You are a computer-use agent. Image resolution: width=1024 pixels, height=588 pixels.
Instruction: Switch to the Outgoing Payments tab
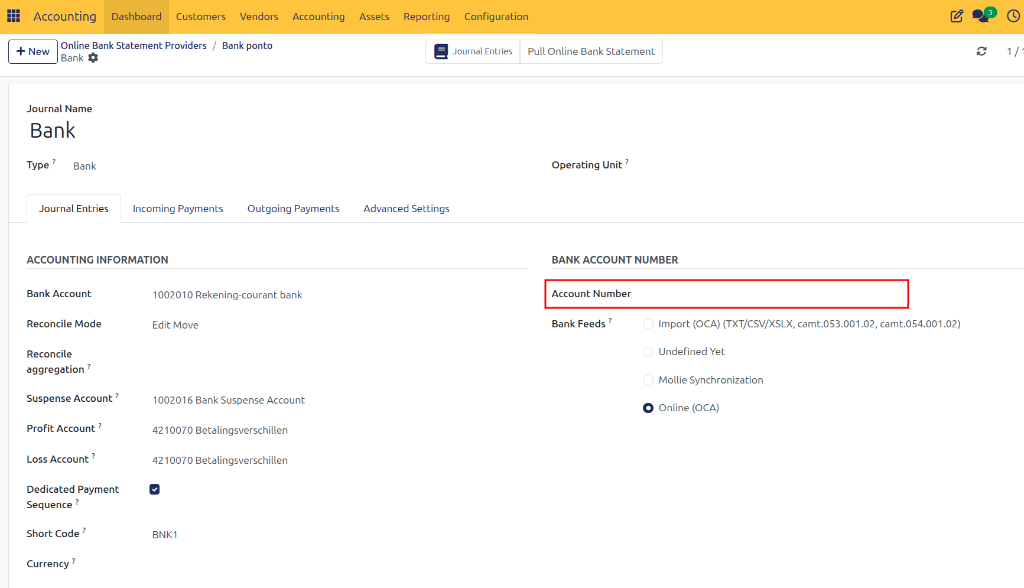pos(293,208)
